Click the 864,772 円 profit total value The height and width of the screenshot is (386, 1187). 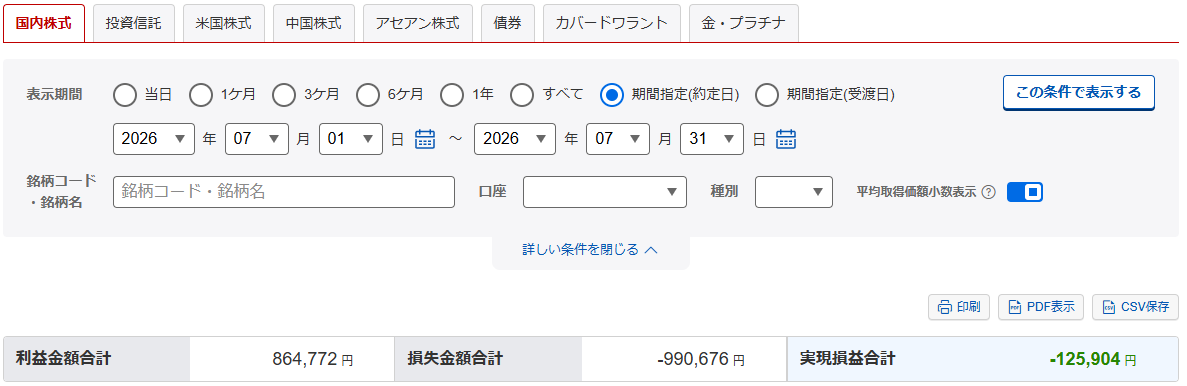[313, 360]
